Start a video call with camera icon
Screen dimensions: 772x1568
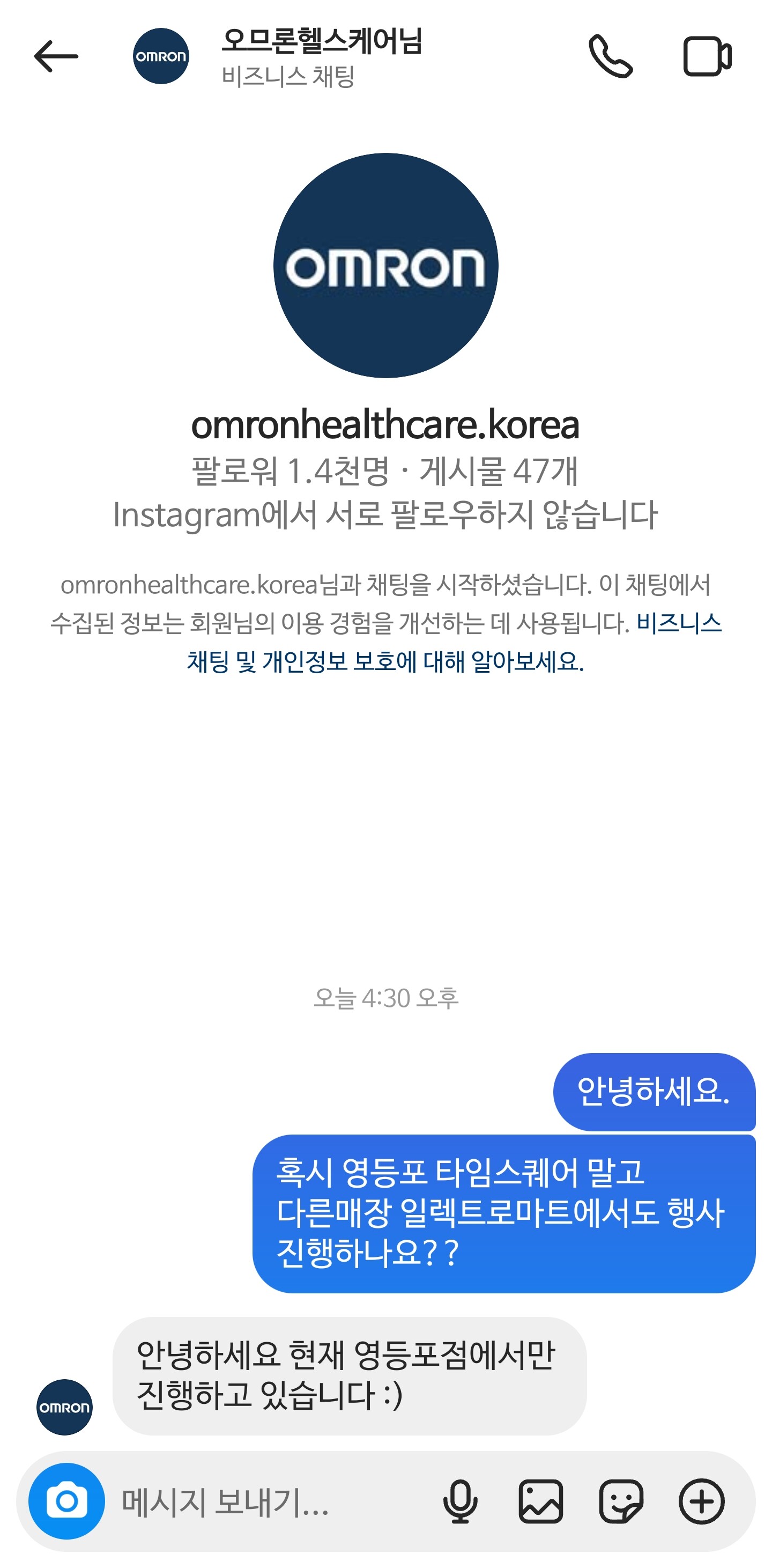point(707,56)
